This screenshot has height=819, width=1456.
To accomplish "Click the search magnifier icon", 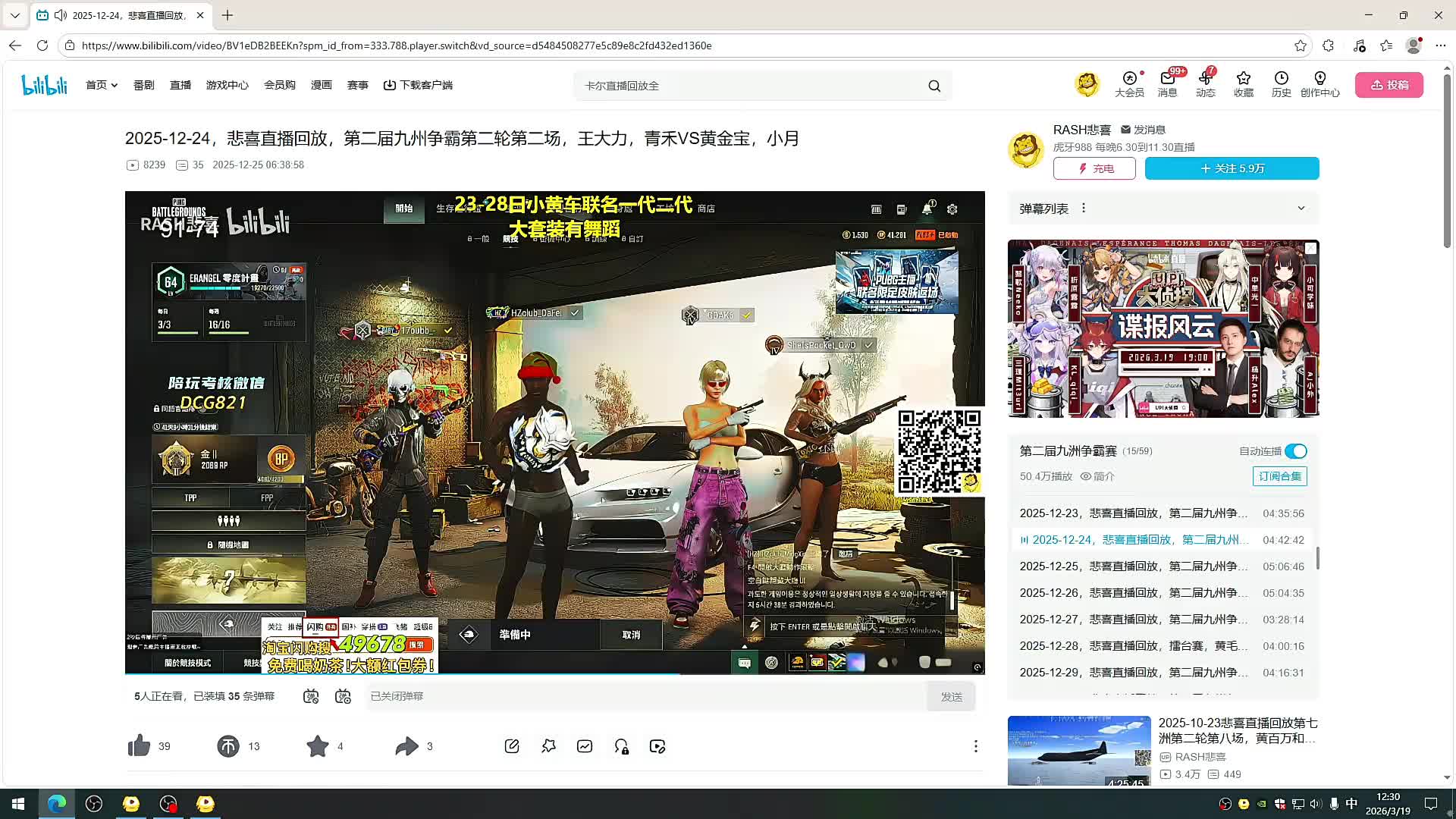I will tap(934, 86).
